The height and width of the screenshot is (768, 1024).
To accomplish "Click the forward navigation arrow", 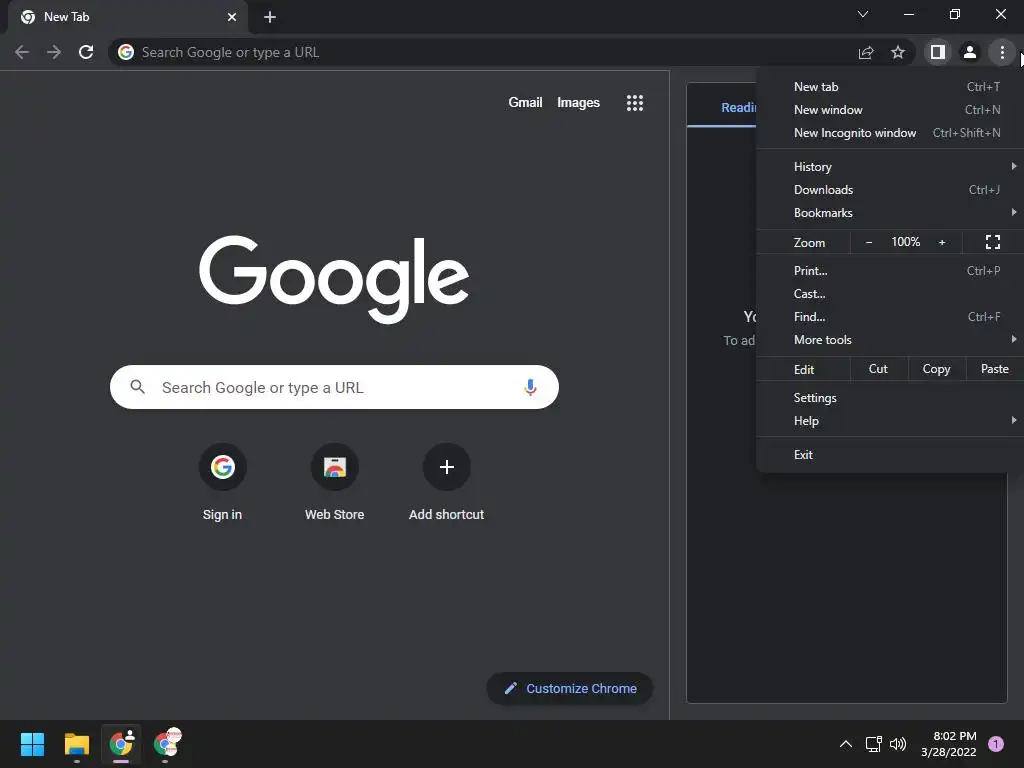I will pos(54,52).
